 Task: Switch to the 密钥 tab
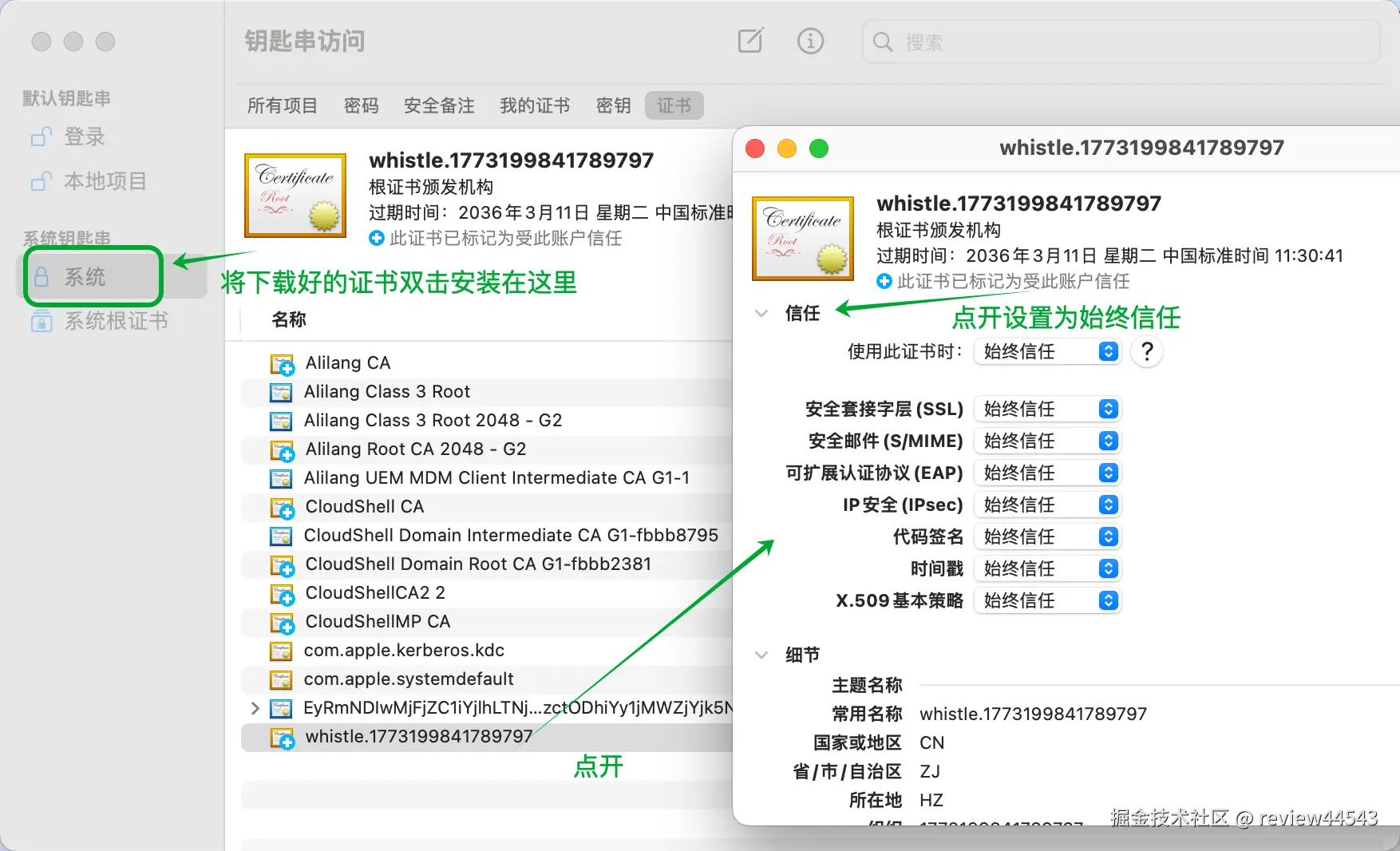614,105
